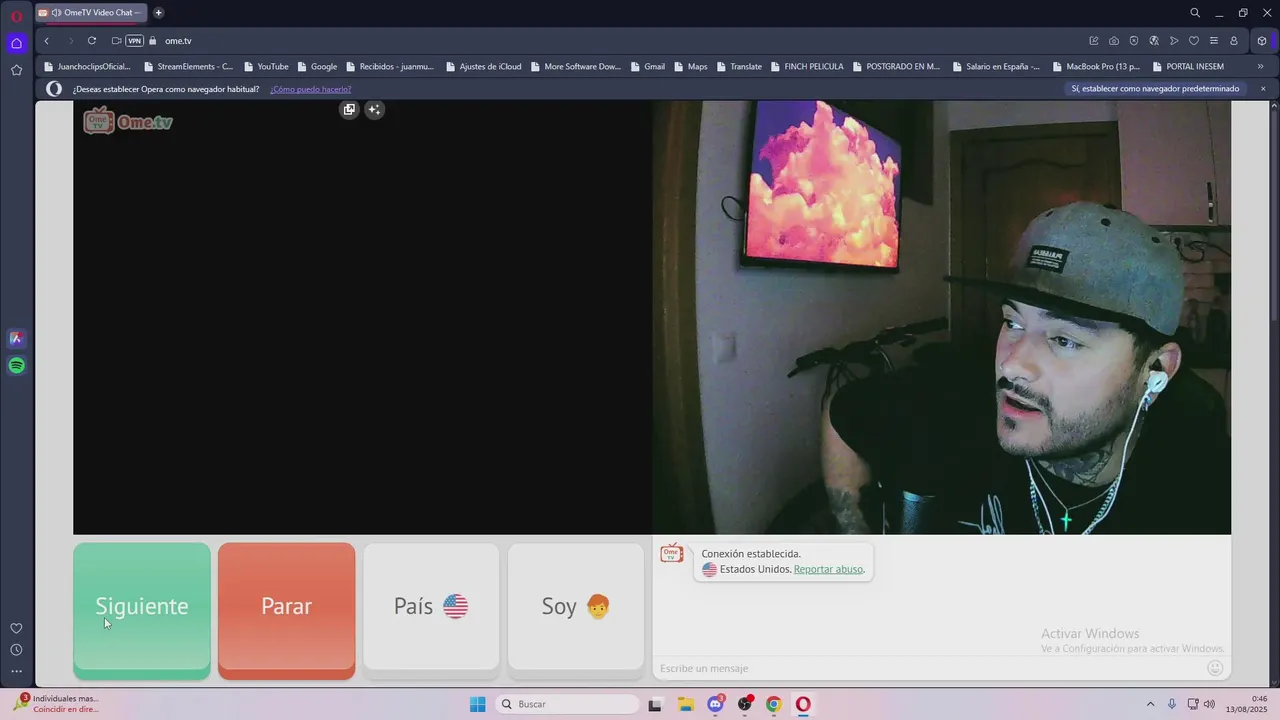This screenshot has width=1280, height=720.
Task: Open the Maps bookmark
Action: tap(690, 67)
